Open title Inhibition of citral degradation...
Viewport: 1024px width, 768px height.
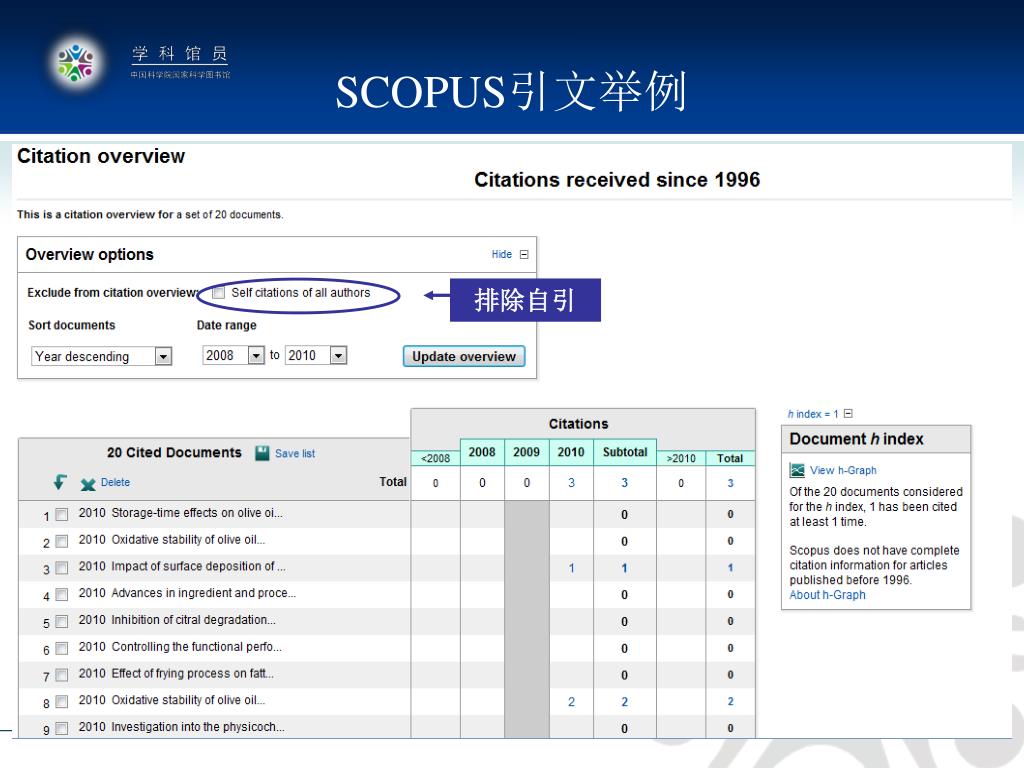[193, 620]
